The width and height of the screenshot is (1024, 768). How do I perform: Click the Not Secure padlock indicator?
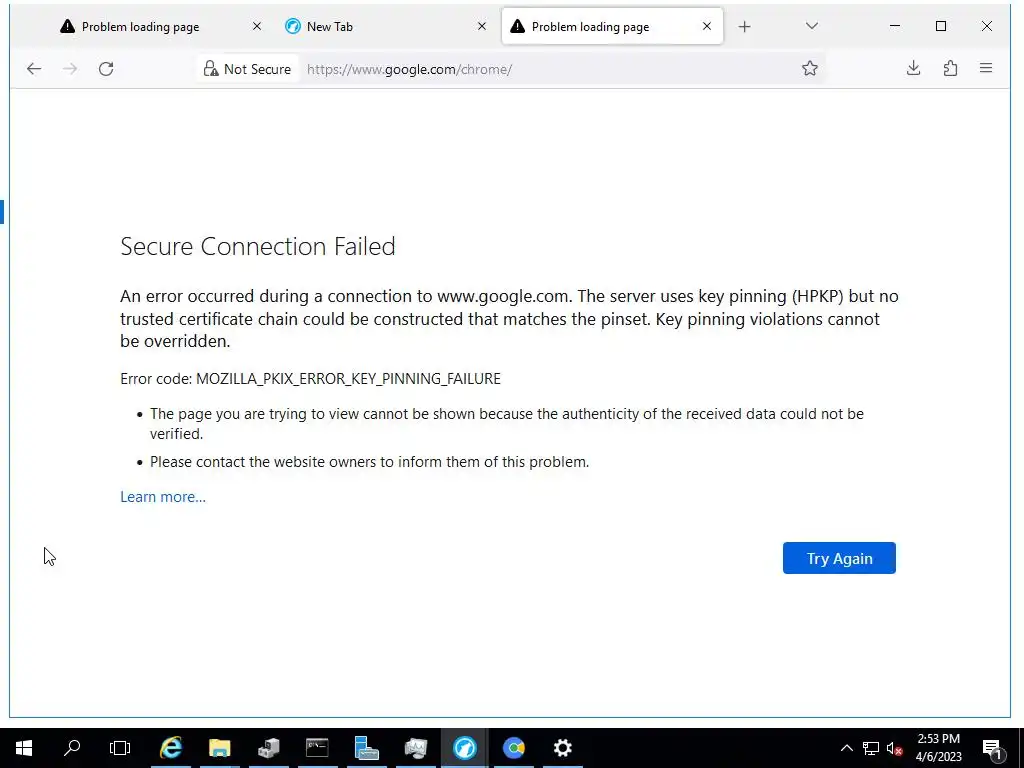click(248, 69)
